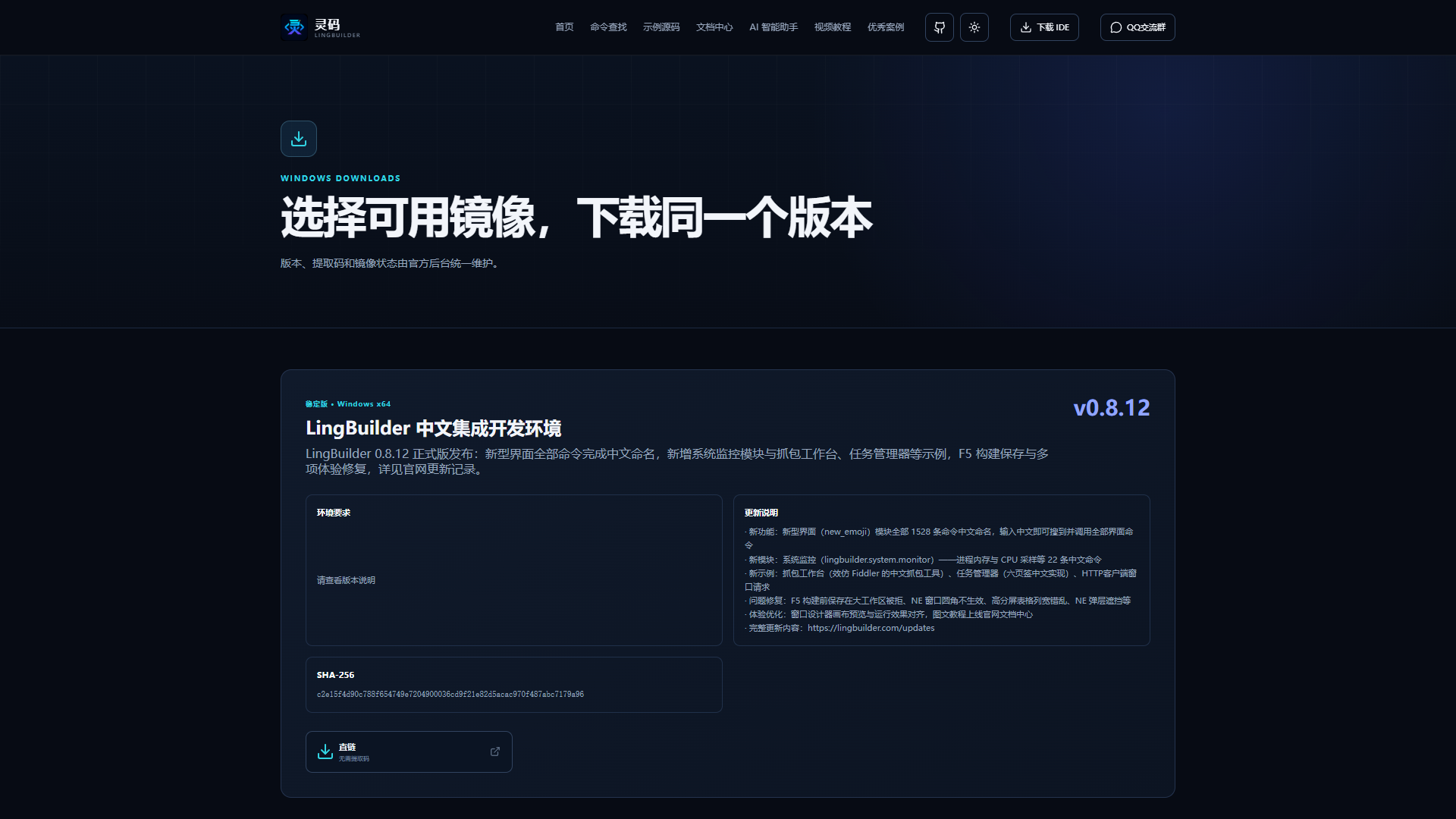Click the 新示例 抓包工作台 update note line

(940, 580)
